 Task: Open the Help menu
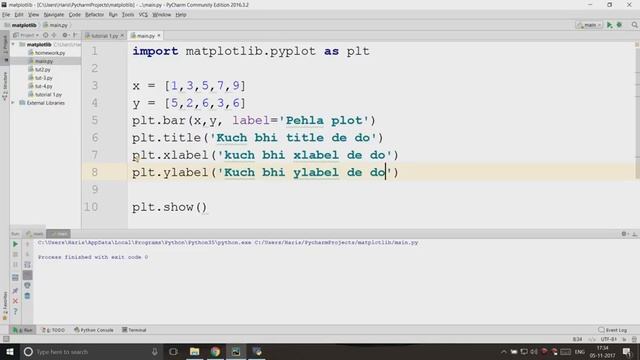click(x=181, y=15)
